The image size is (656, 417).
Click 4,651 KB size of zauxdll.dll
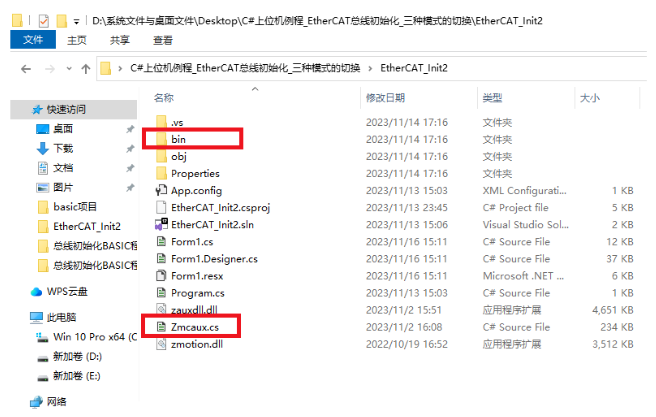[x=612, y=310]
